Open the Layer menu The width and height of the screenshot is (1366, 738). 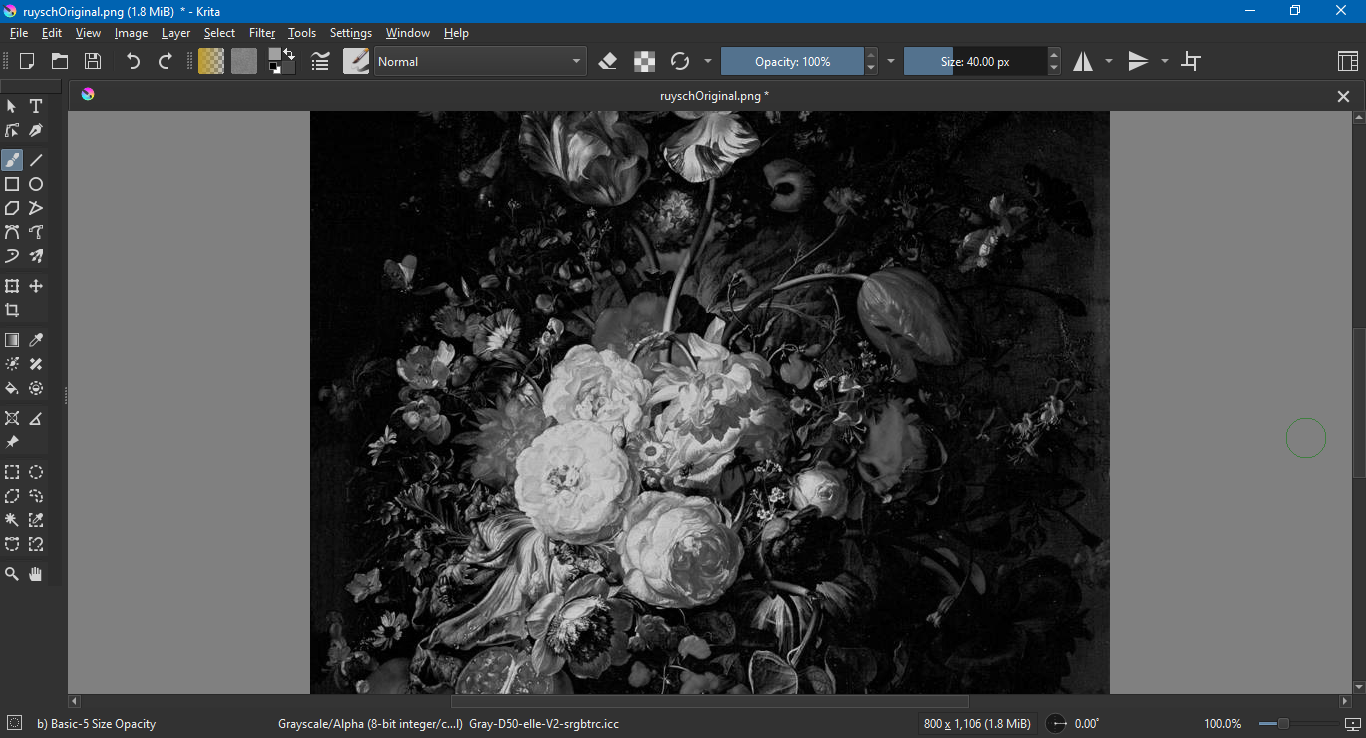176,33
